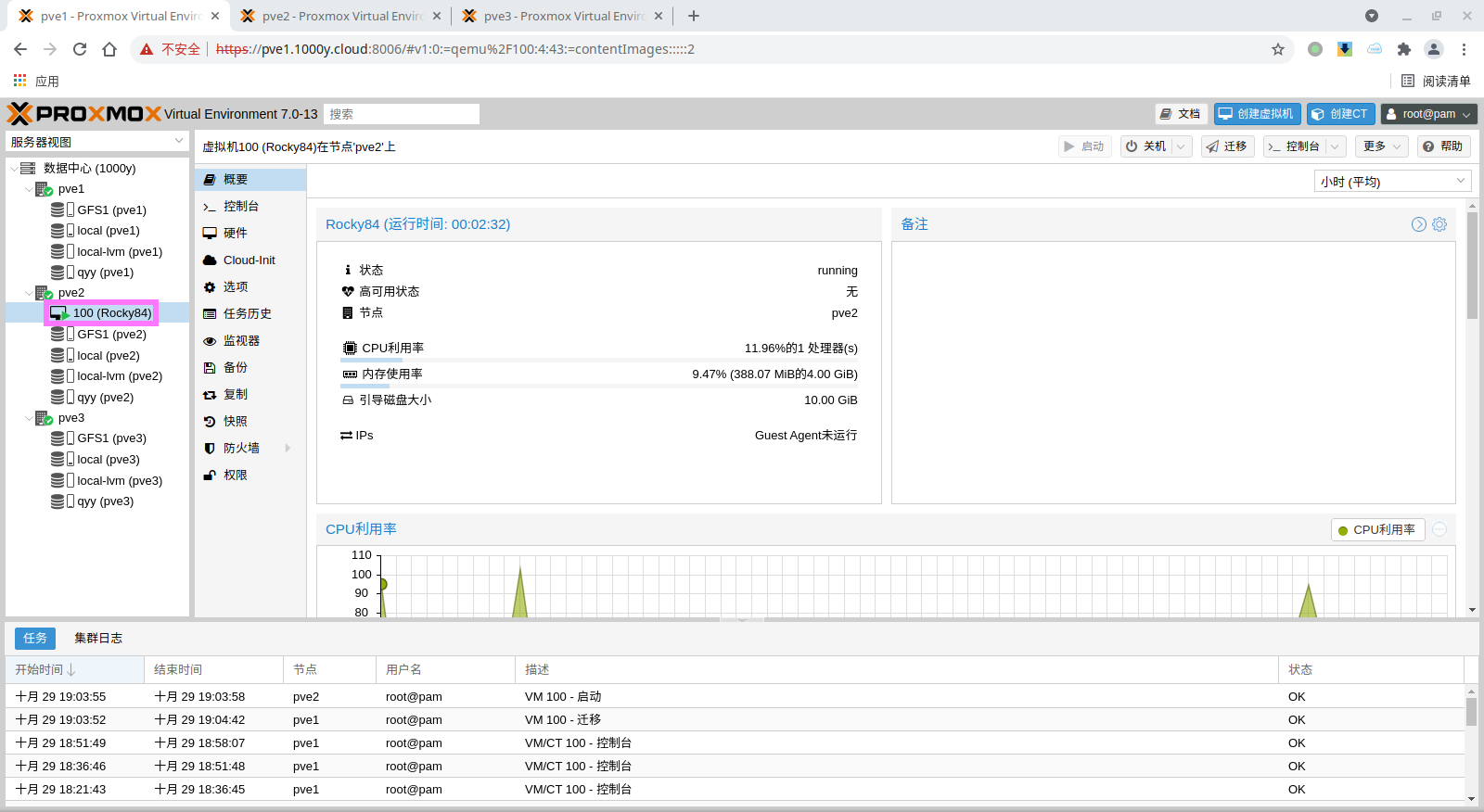Click the notes settings gear icon
Viewport: 1484px width, 812px height.
pyautogui.click(x=1439, y=224)
